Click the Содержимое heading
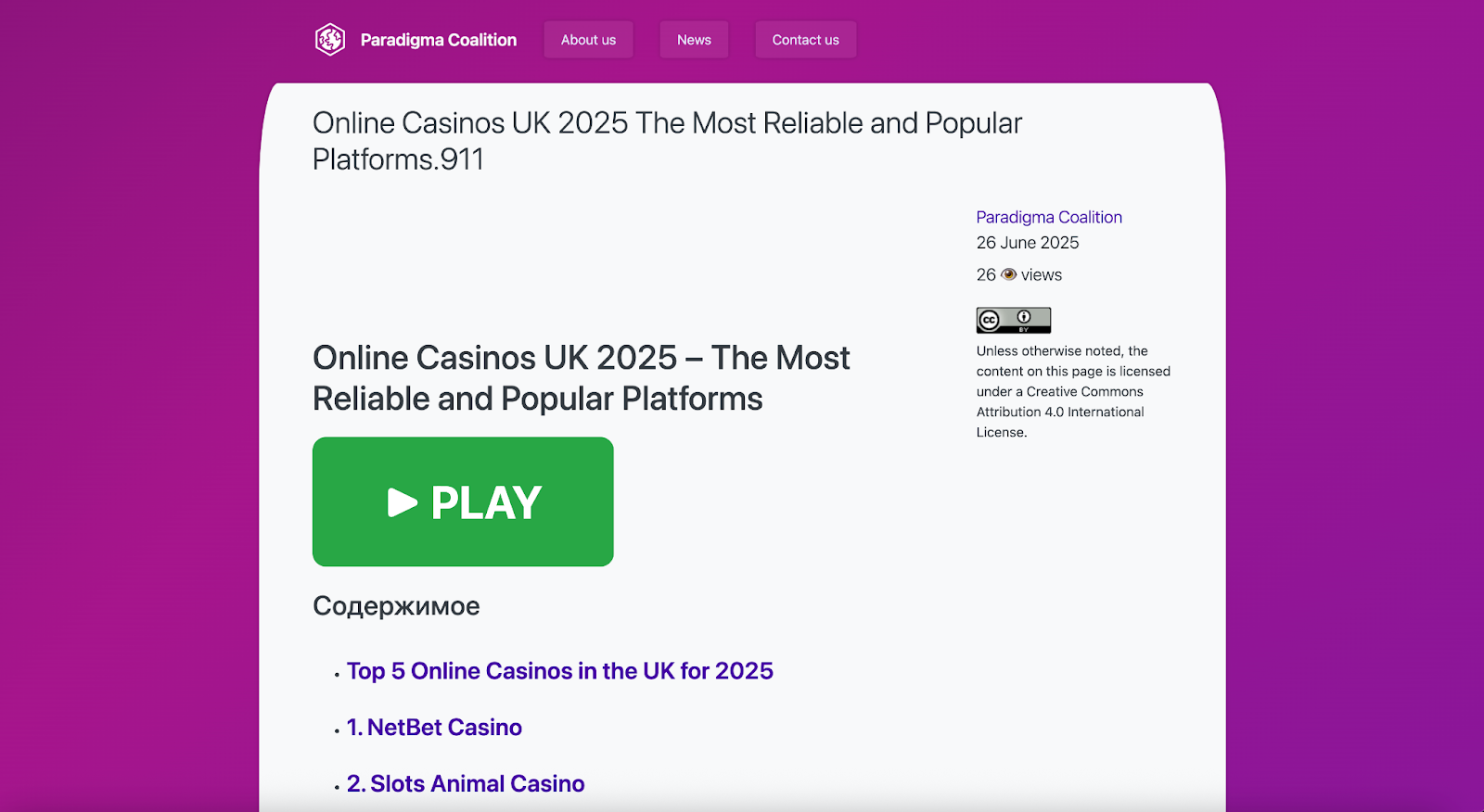This screenshot has width=1484, height=812. tap(396, 606)
